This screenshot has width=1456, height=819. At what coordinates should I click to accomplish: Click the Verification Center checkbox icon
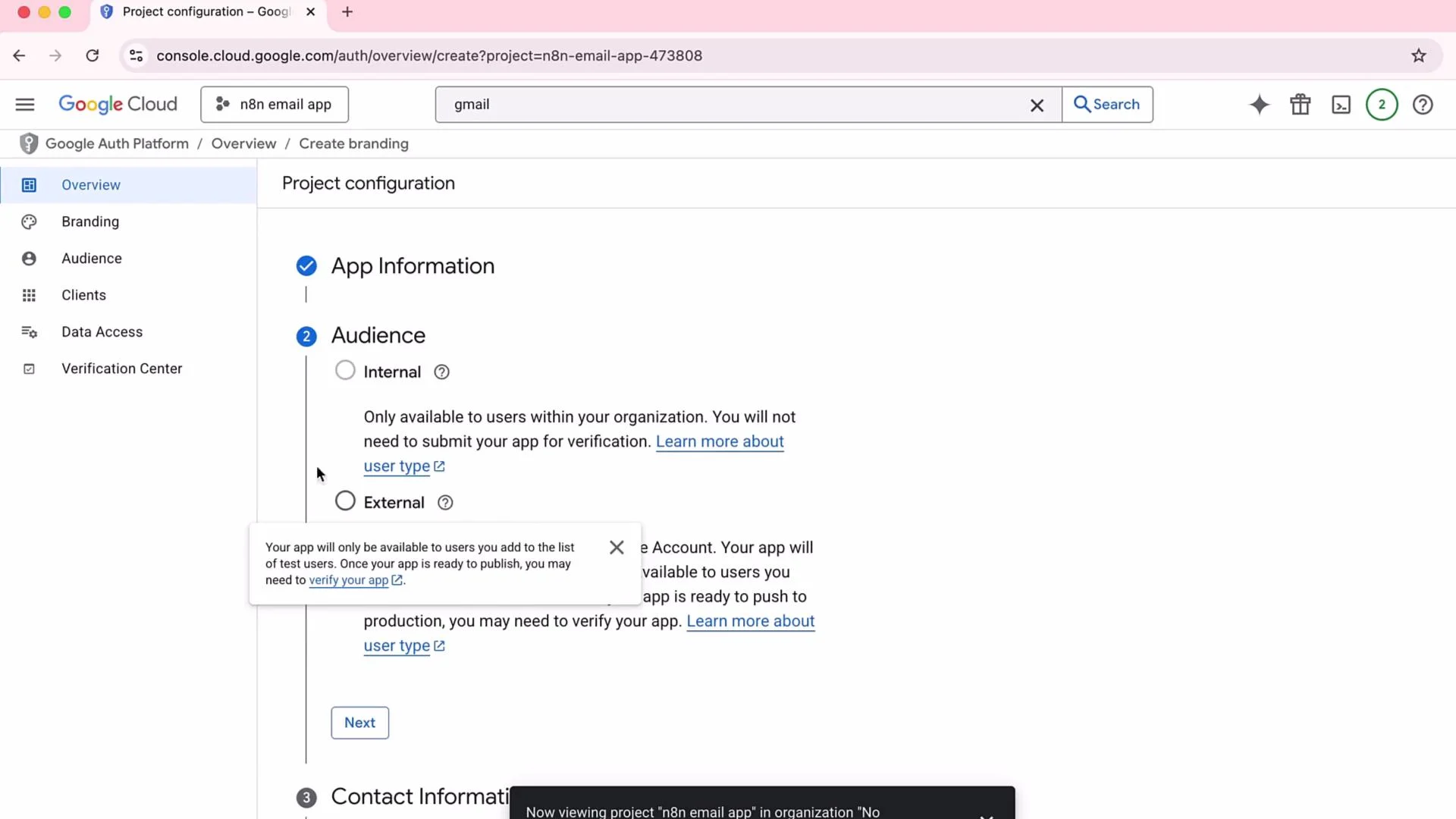pyautogui.click(x=29, y=369)
